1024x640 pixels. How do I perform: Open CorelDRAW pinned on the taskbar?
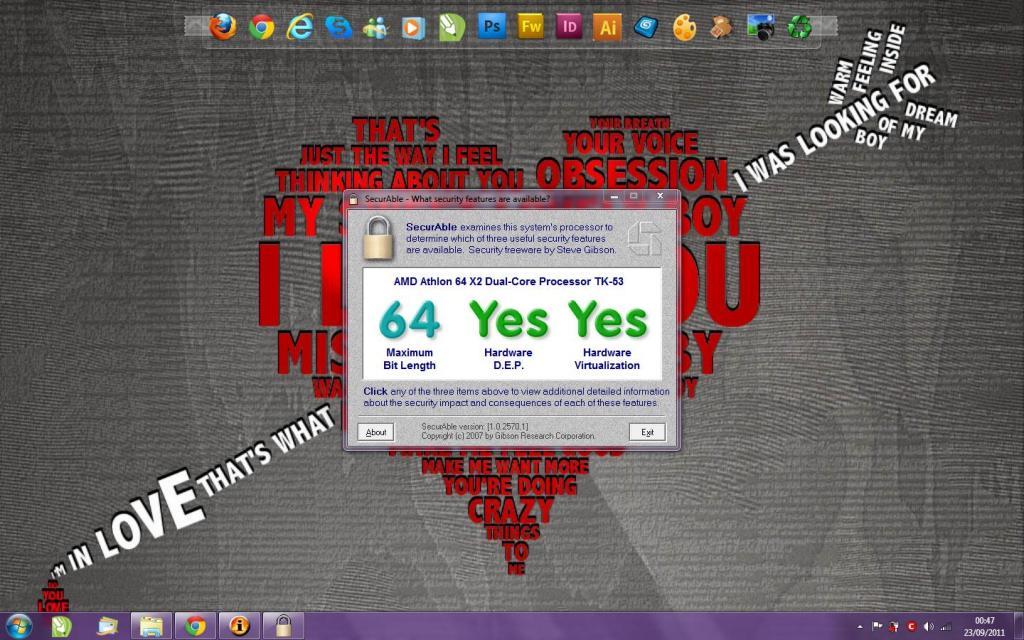coord(61,626)
